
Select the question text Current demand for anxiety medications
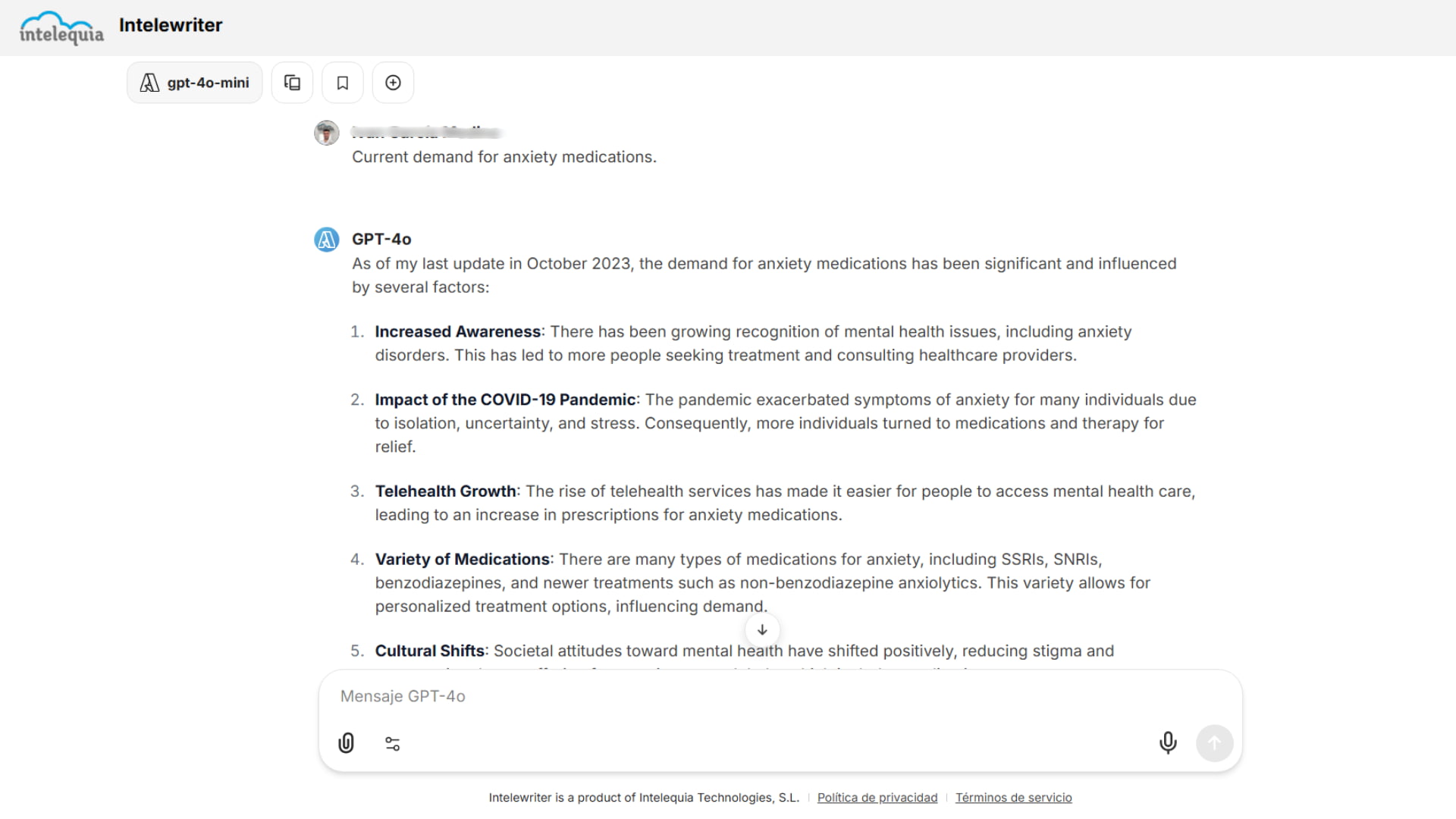(504, 157)
